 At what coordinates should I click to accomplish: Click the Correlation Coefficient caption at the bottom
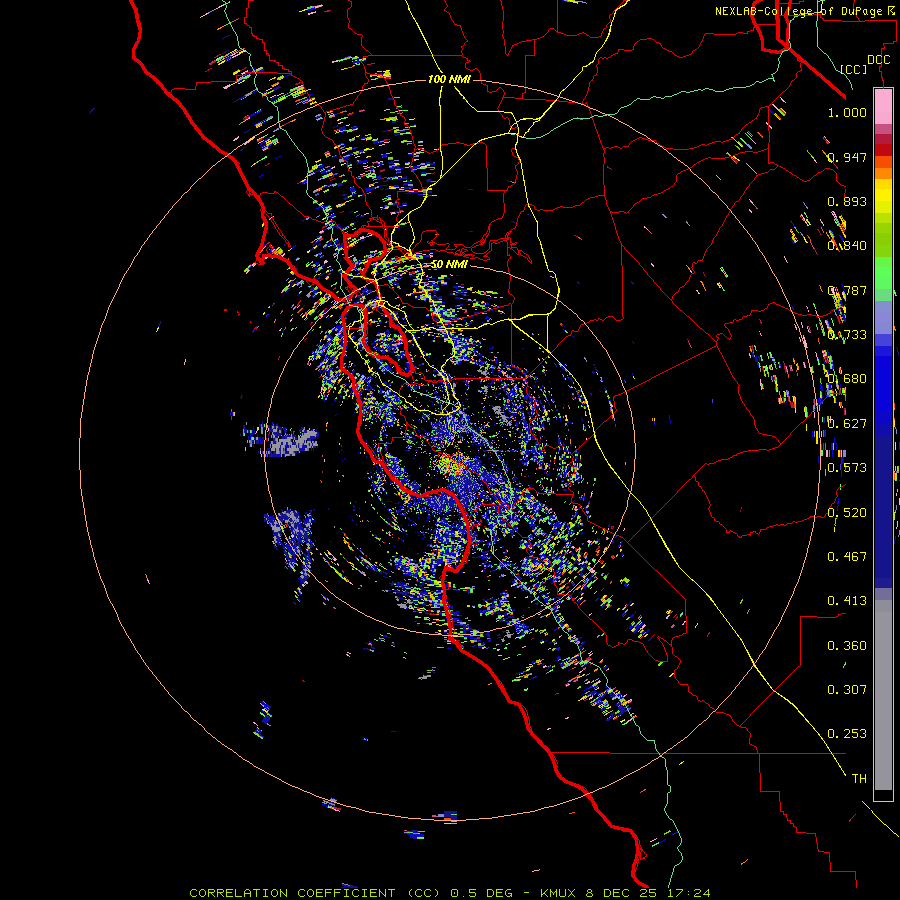click(450, 893)
